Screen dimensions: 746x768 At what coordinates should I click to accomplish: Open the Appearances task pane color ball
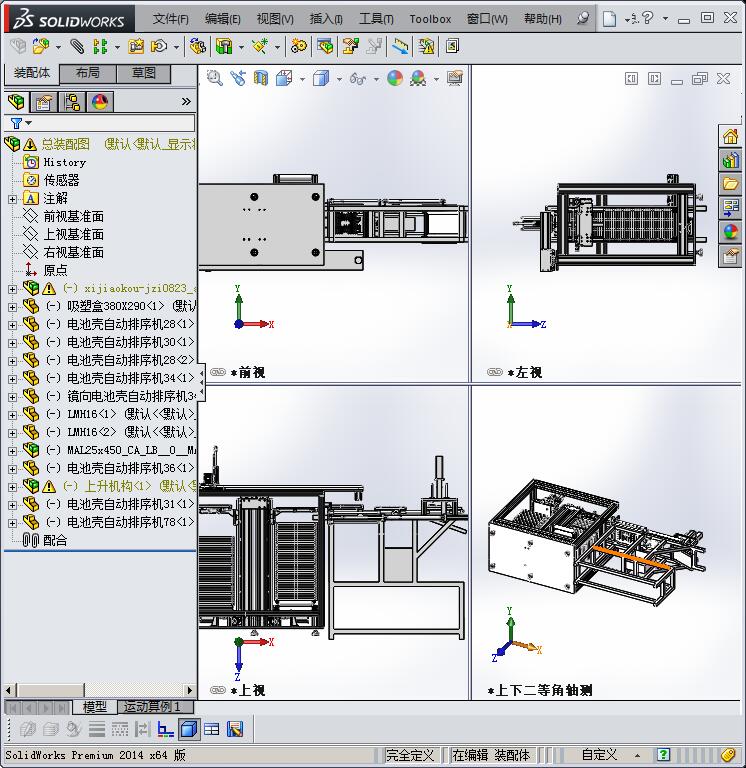[x=730, y=232]
